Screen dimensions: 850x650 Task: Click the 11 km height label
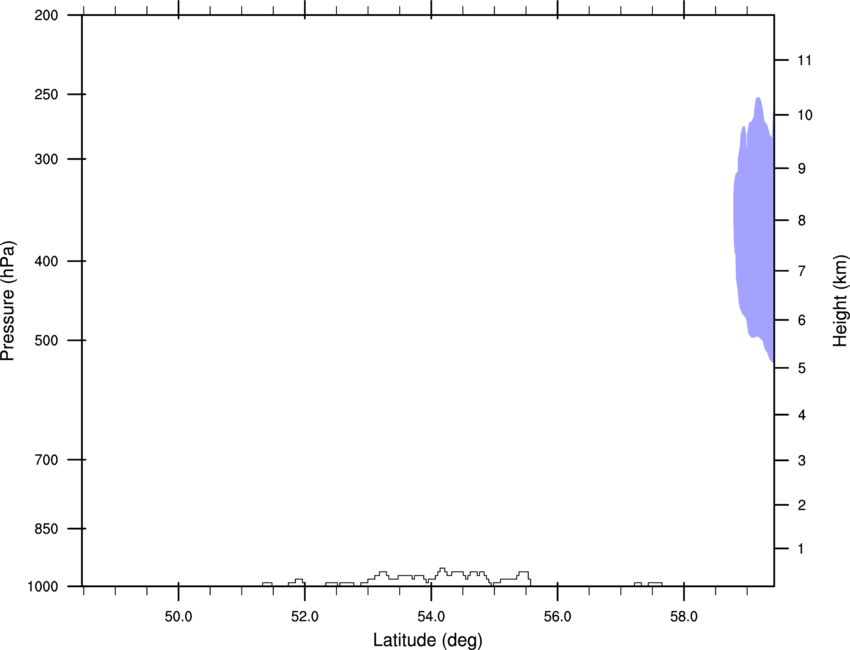(x=804, y=60)
